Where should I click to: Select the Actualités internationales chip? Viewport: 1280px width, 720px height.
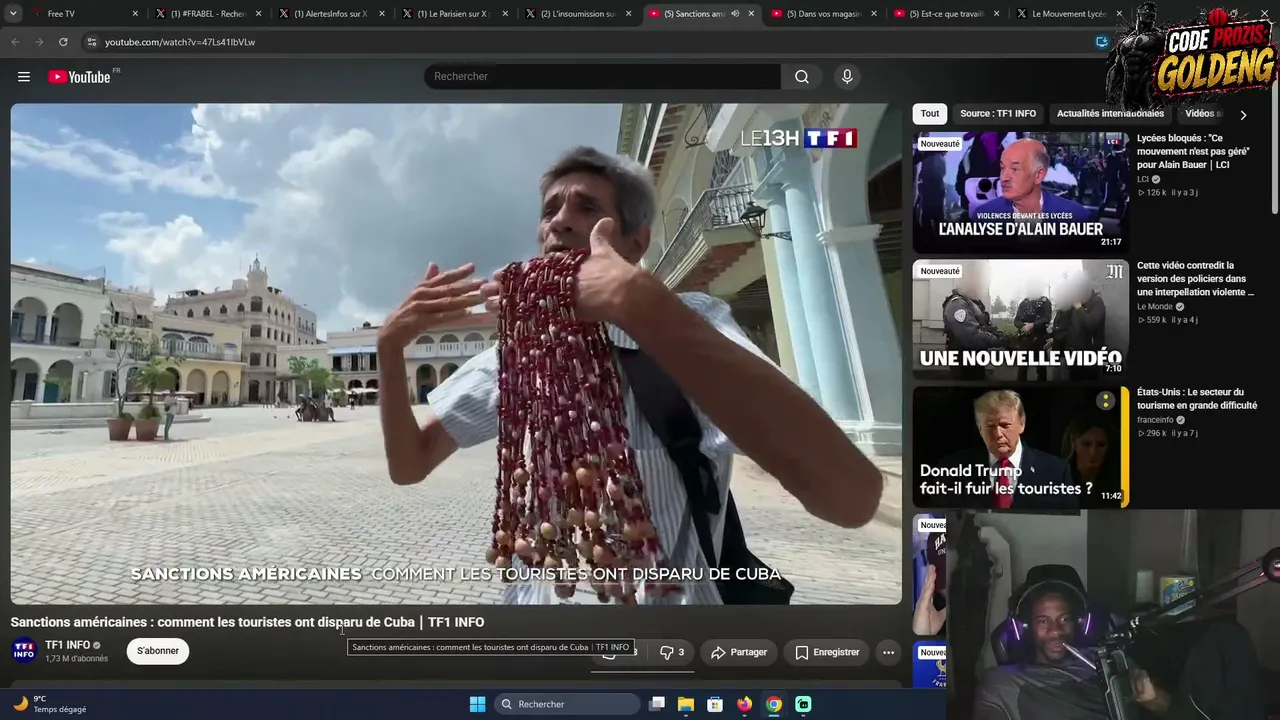pyautogui.click(x=1110, y=114)
